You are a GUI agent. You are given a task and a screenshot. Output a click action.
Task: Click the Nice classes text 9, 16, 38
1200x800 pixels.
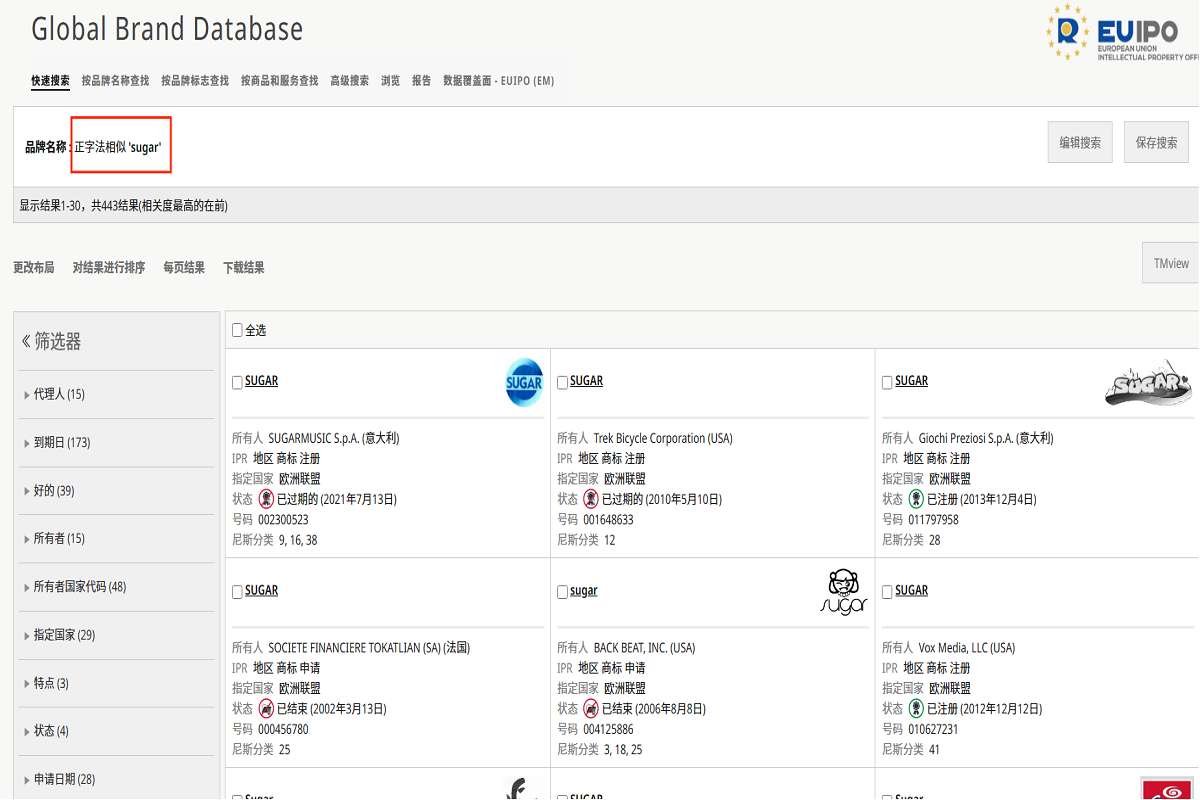pos(298,540)
